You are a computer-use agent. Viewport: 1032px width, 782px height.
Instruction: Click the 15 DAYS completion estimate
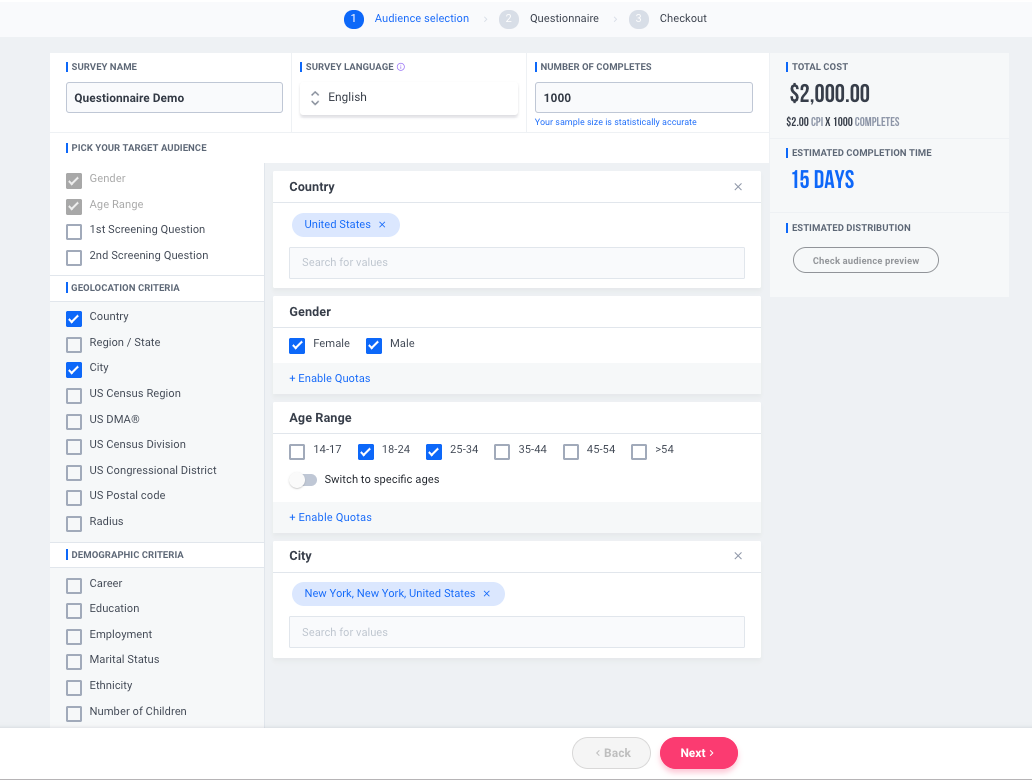tap(823, 180)
